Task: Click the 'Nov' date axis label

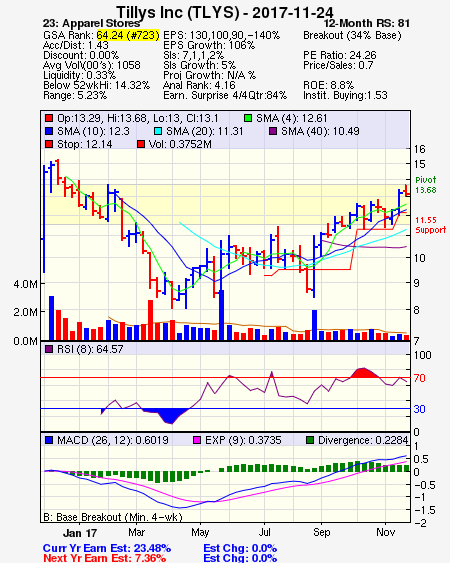Action: pos(385,532)
